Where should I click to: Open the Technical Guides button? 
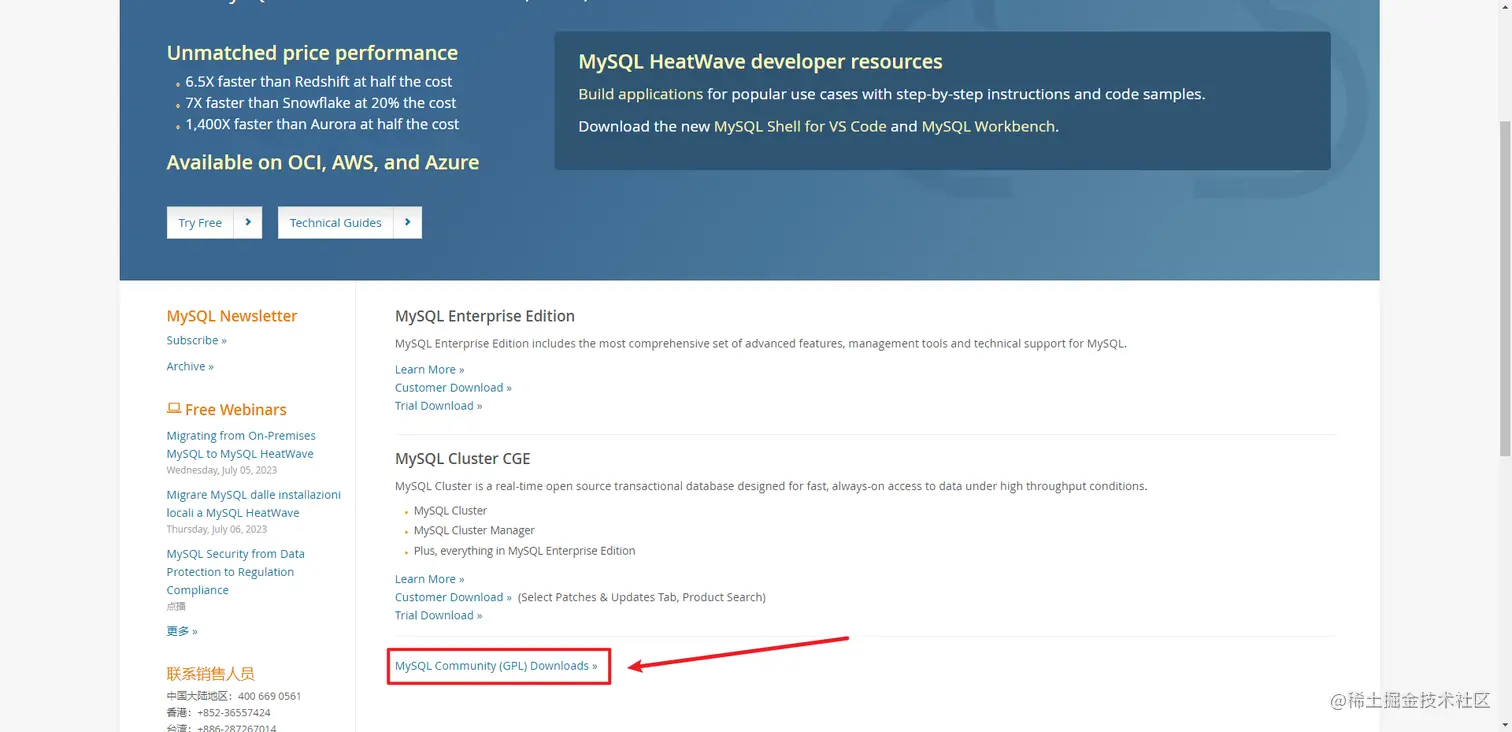tap(336, 223)
